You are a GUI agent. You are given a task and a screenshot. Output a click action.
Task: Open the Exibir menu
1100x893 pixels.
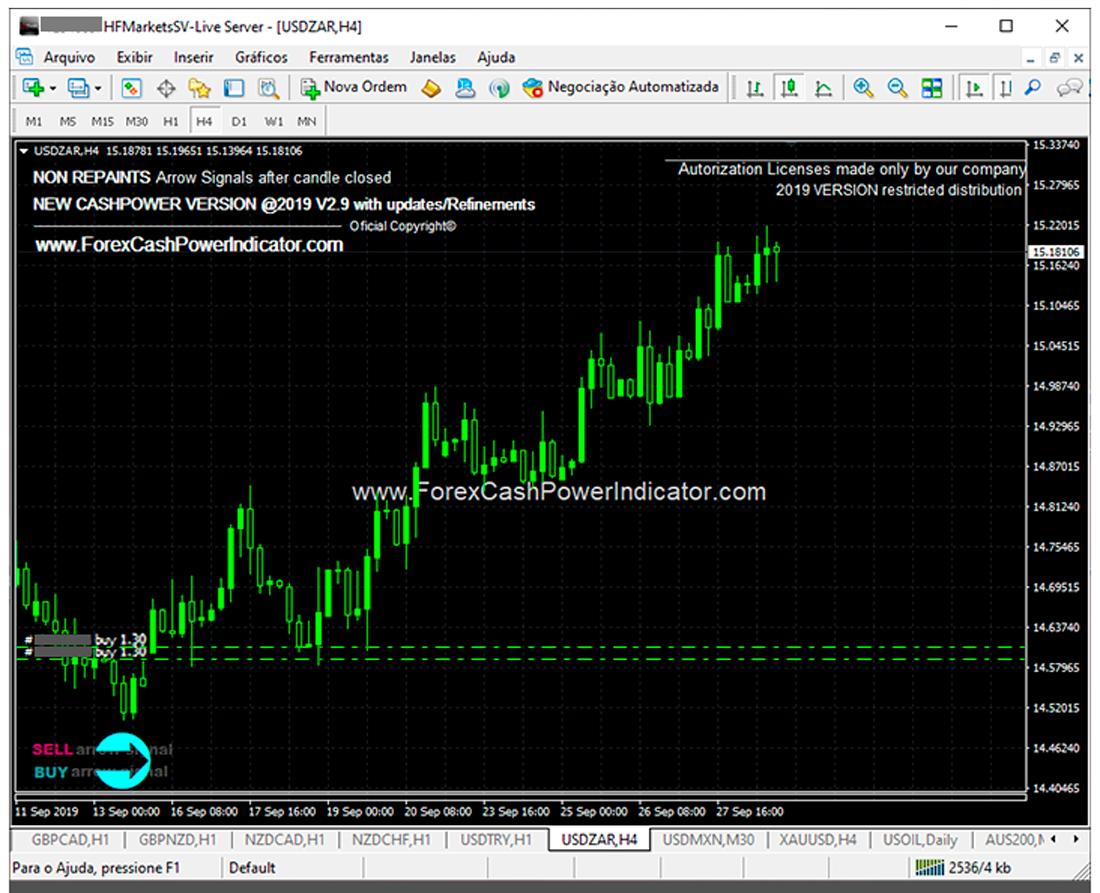tap(134, 58)
